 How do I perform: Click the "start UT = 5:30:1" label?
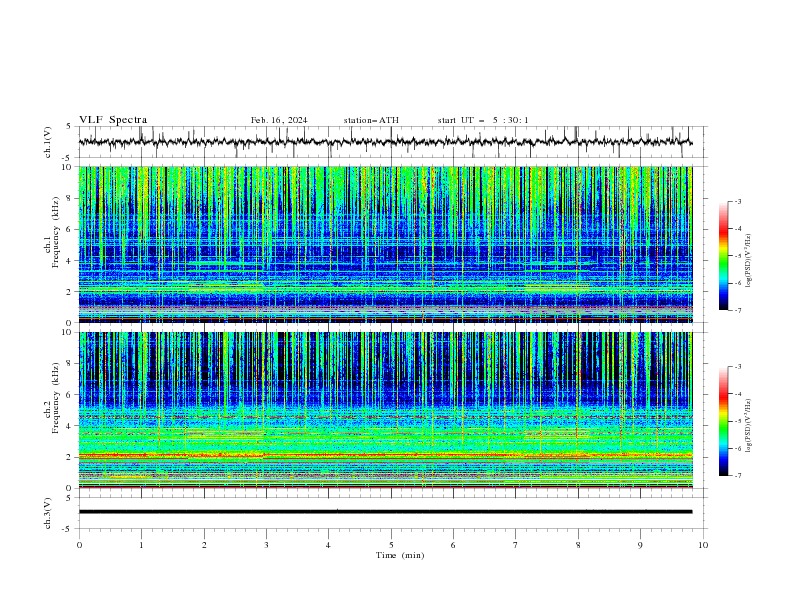click(x=483, y=120)
